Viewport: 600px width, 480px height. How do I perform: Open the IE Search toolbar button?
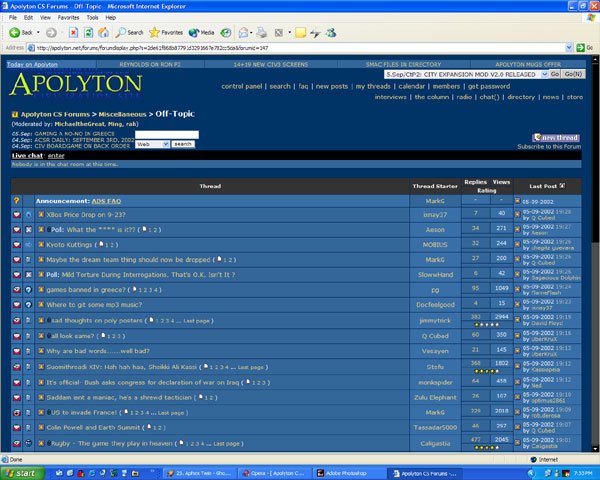pos(129,32)
